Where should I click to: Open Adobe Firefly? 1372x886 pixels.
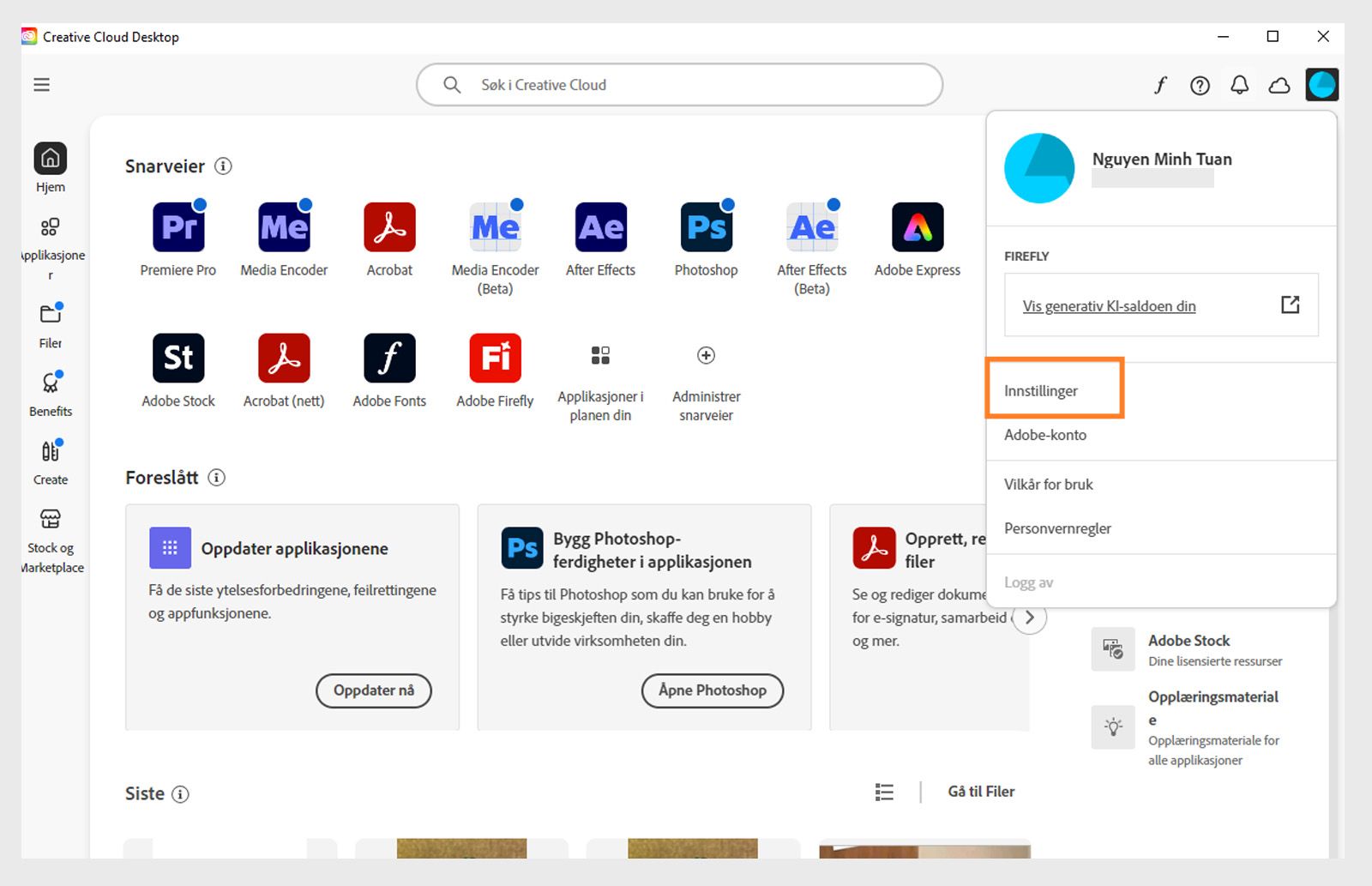point(494,358)
